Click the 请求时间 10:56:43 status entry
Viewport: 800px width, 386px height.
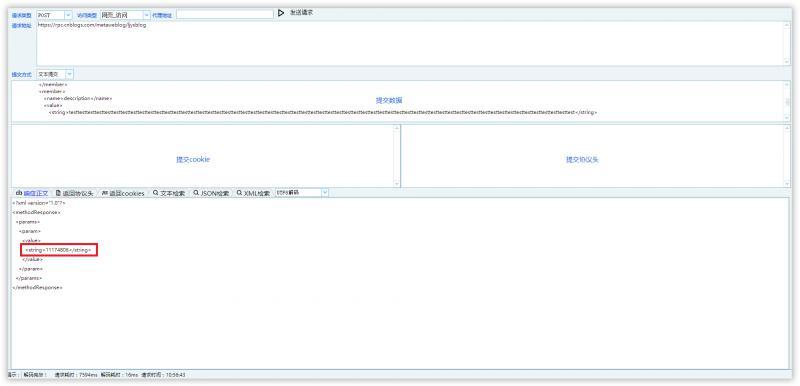[x=163, y=375]
